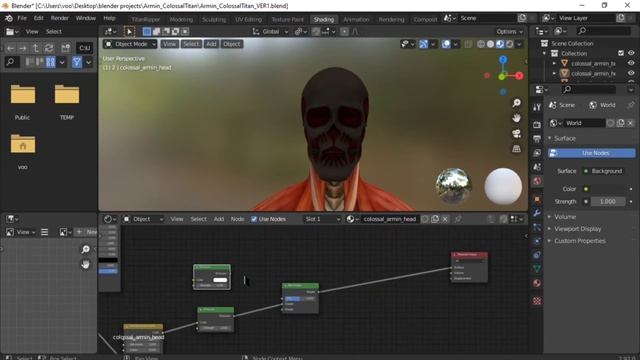Click the viewport Pan hand icon
The height and width of the screenshot is (360, 640).
pyautogui.click(x=517, y=118)
